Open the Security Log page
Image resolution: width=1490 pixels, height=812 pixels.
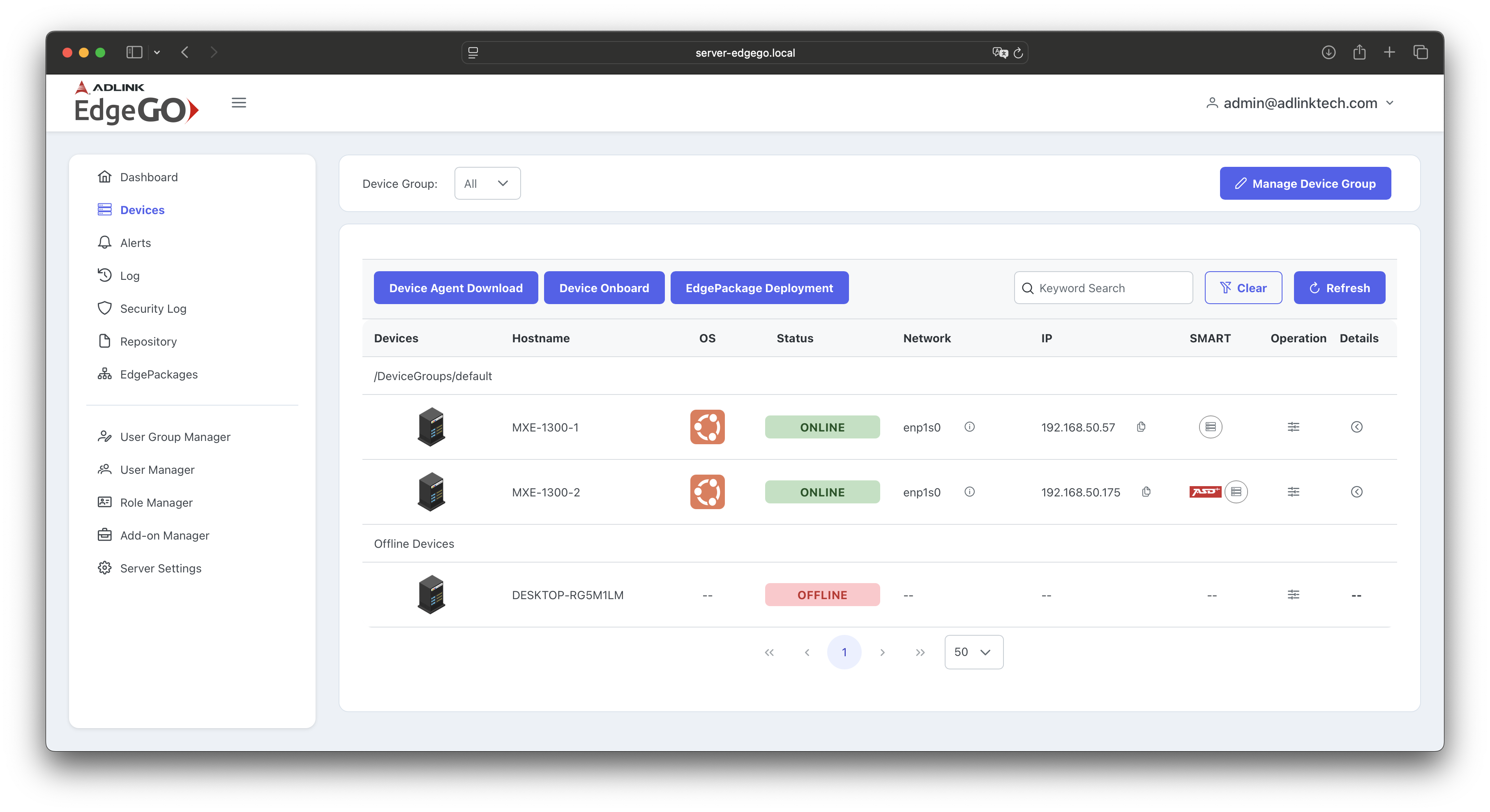coord(153,308)
